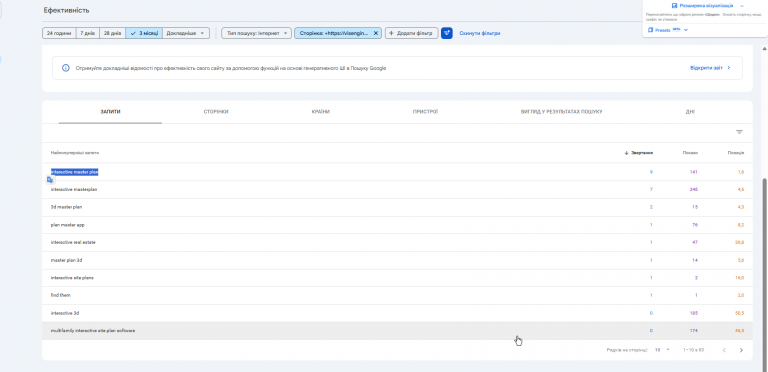The width and height of the screenshot is (768, 372).
Task: Click the Скинути фільтри link
Action: click(x=480, y=33)
